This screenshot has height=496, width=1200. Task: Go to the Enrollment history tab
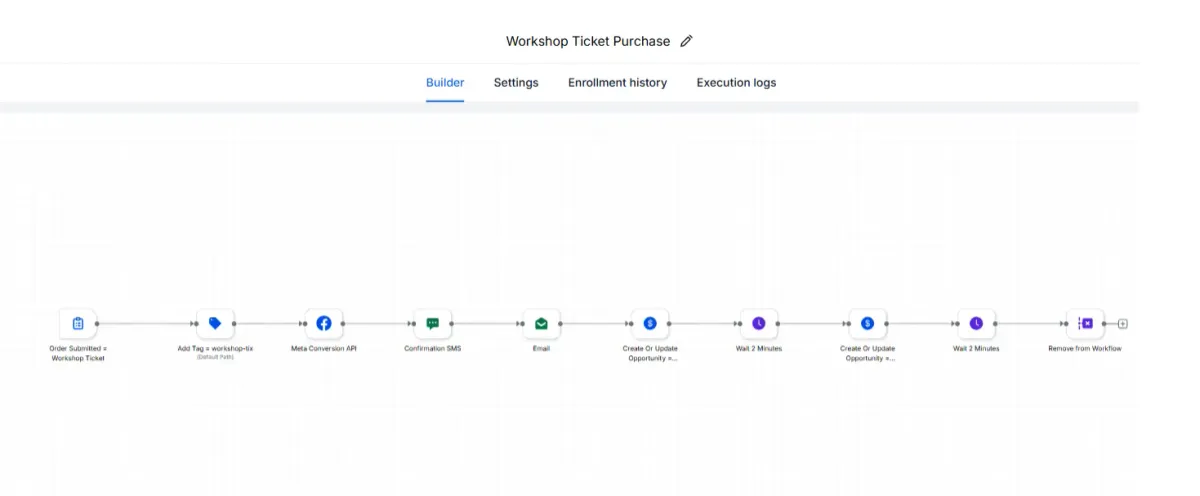[617, 83]
